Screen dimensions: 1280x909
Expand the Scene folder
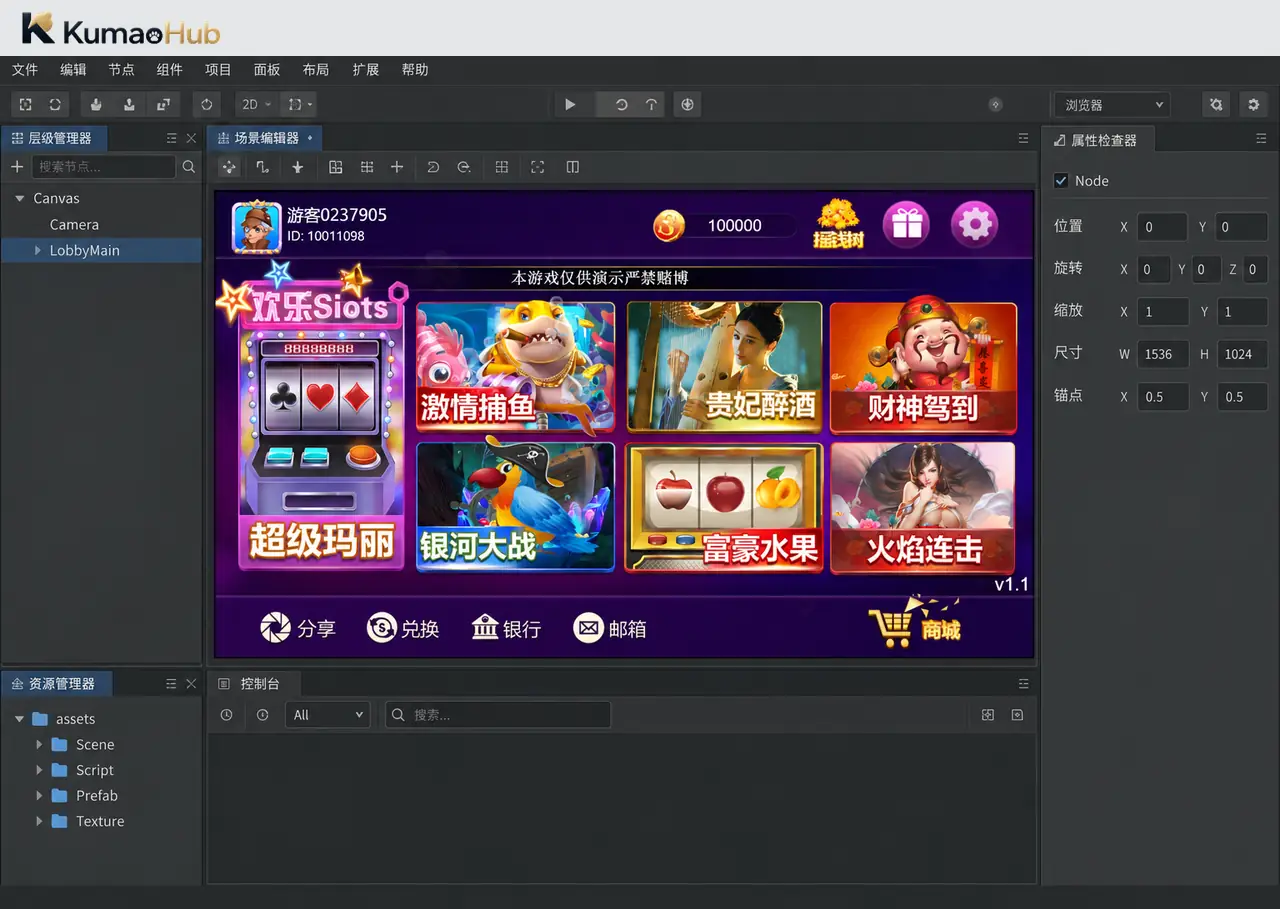(x=38, y=745)
